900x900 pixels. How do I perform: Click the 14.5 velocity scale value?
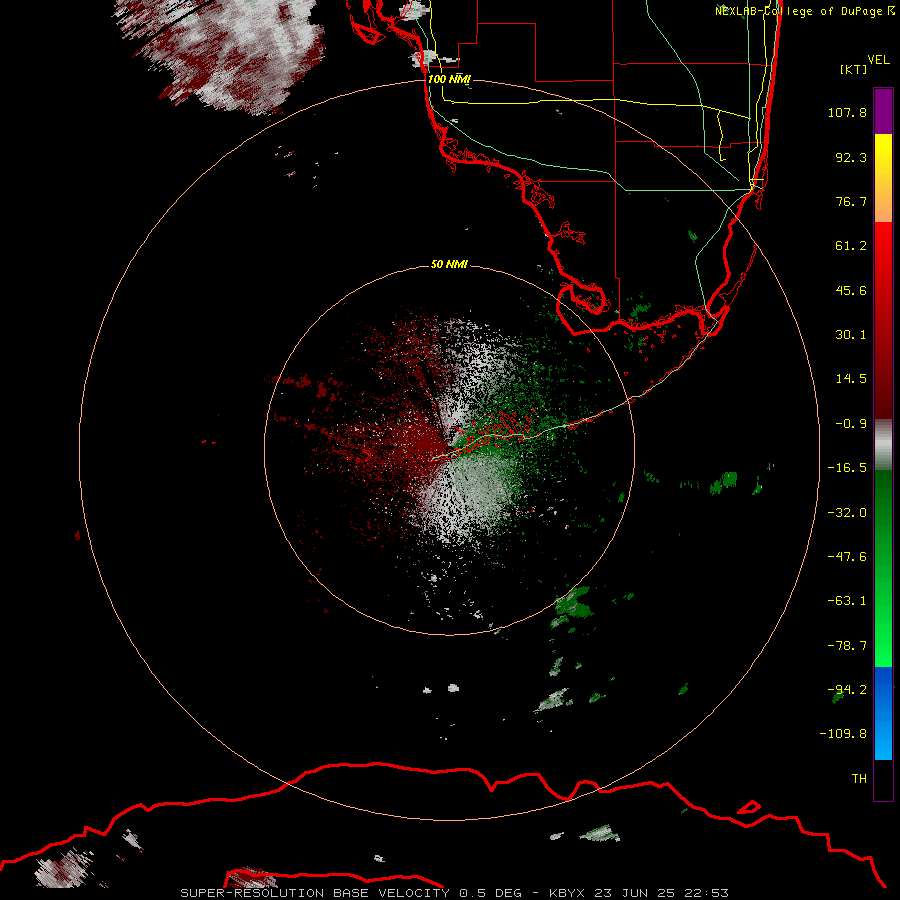pyautogui.click(x=851, y=379)
